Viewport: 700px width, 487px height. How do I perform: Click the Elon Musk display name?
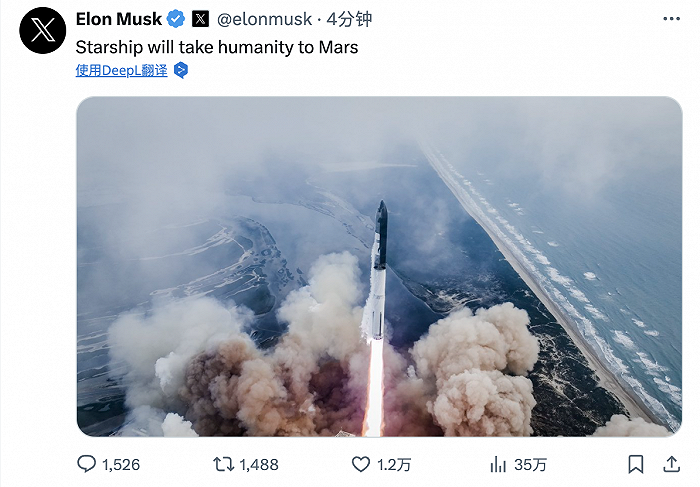119,19
